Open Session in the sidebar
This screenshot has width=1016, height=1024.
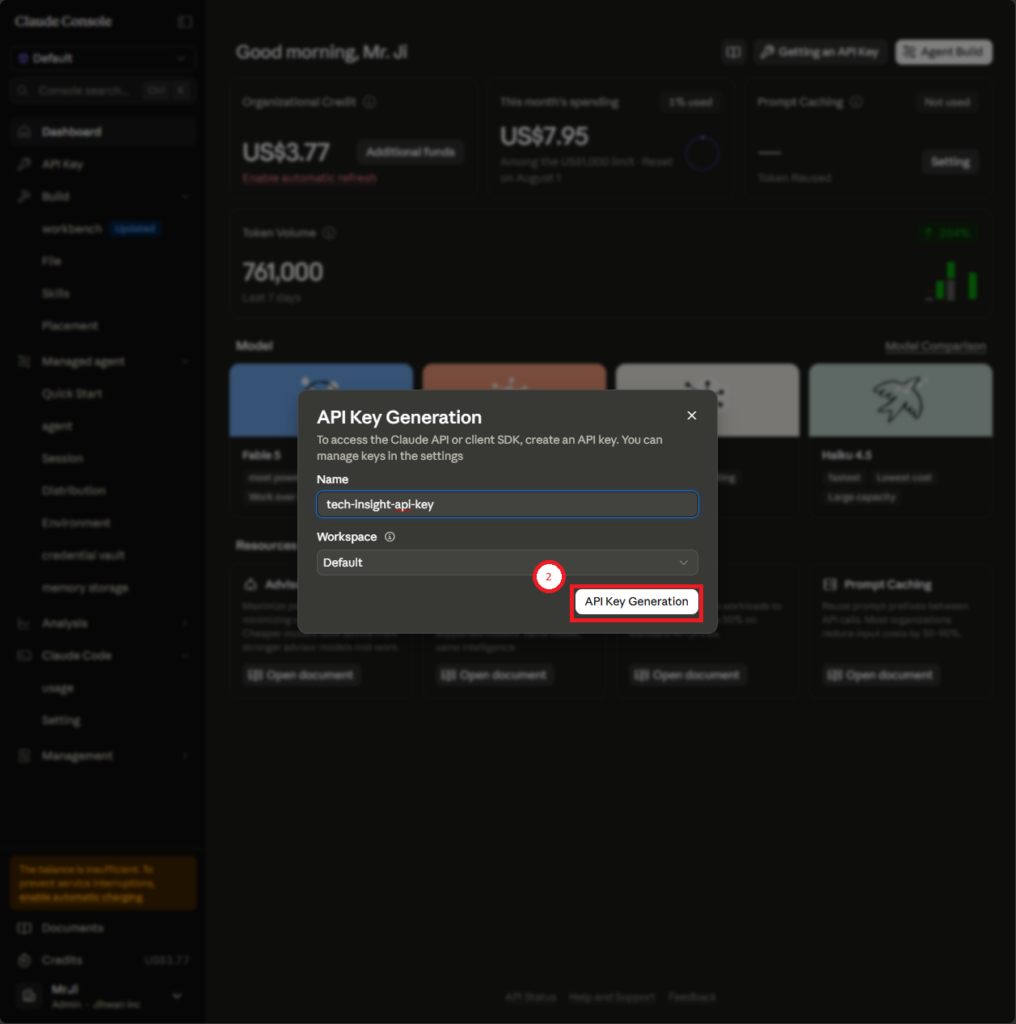(x=62, y=458)
